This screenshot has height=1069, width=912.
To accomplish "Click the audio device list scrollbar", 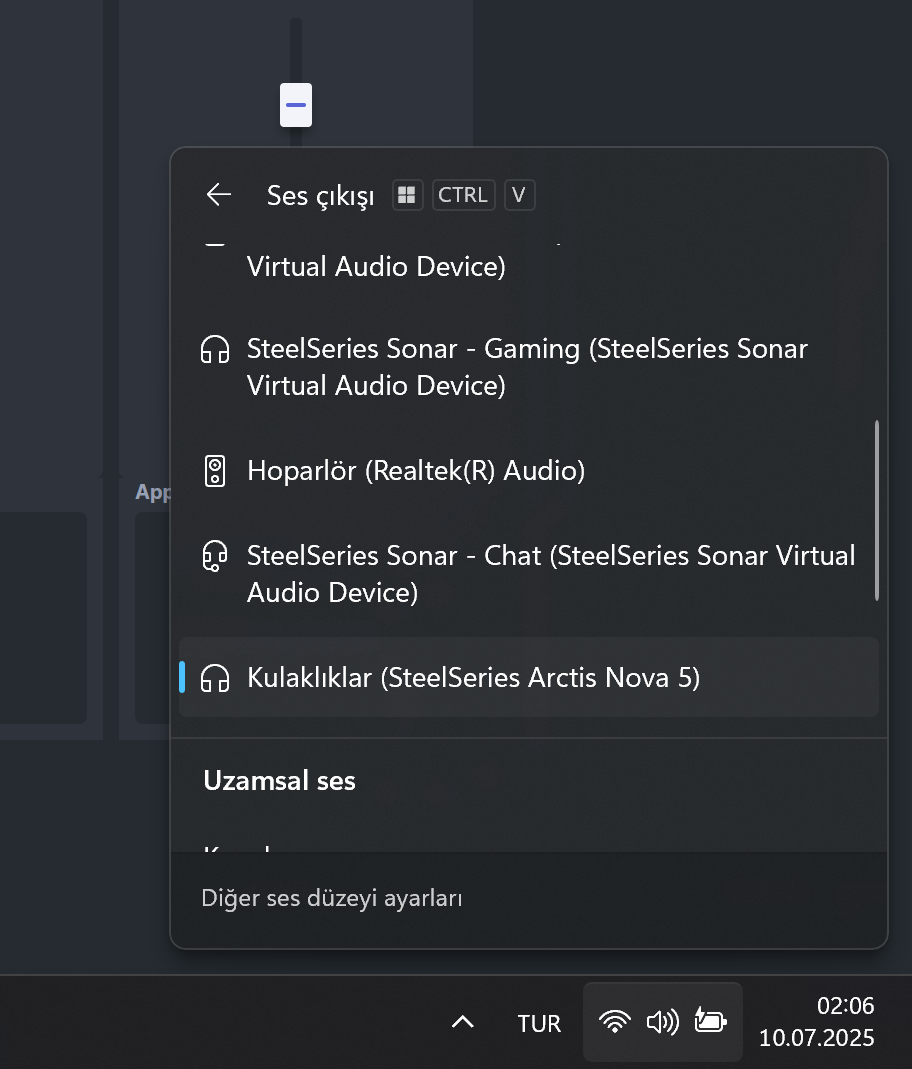I will [877, 511].
